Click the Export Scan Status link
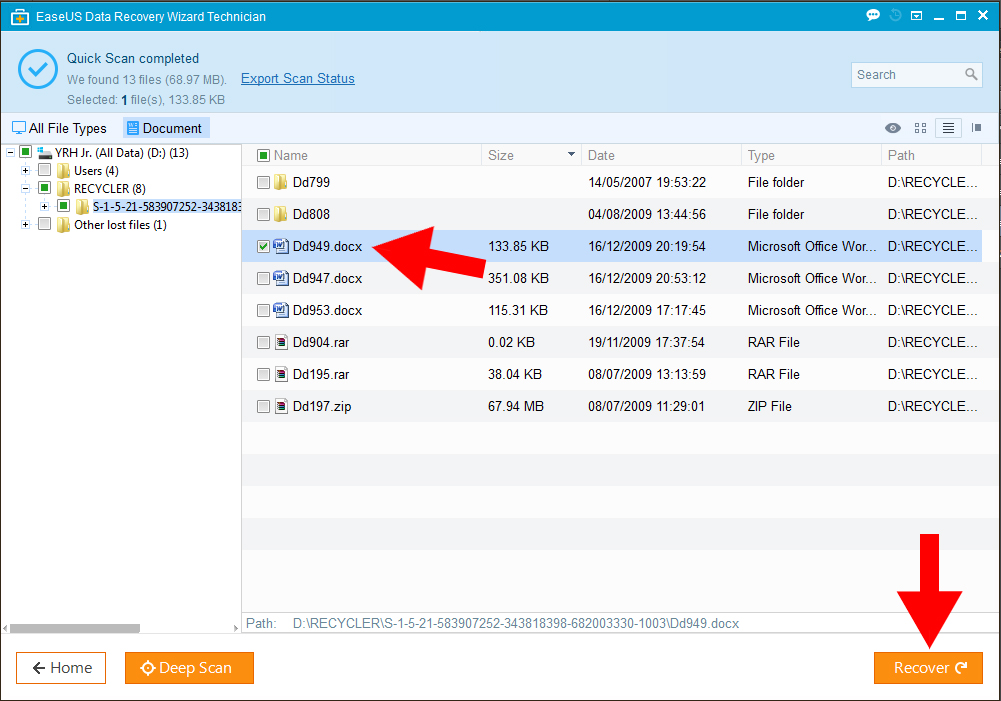The width and height of the screenshot is (1001, 701). coord(297,79)
